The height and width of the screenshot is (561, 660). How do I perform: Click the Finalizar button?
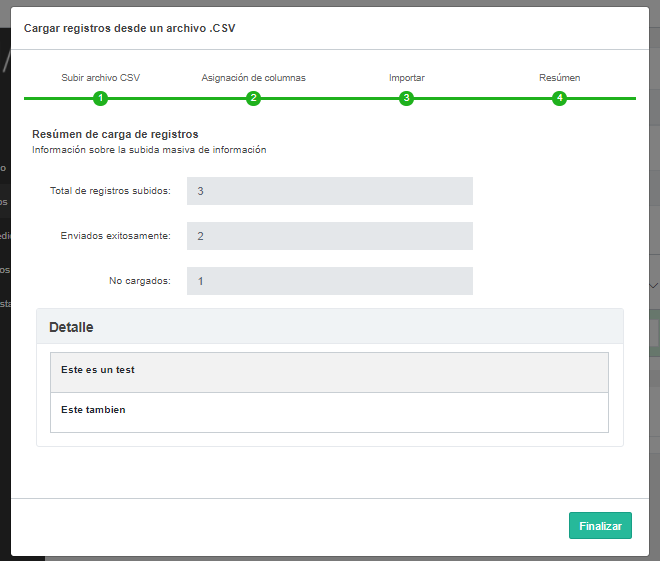pyautogui.click(x=600, y=525)
